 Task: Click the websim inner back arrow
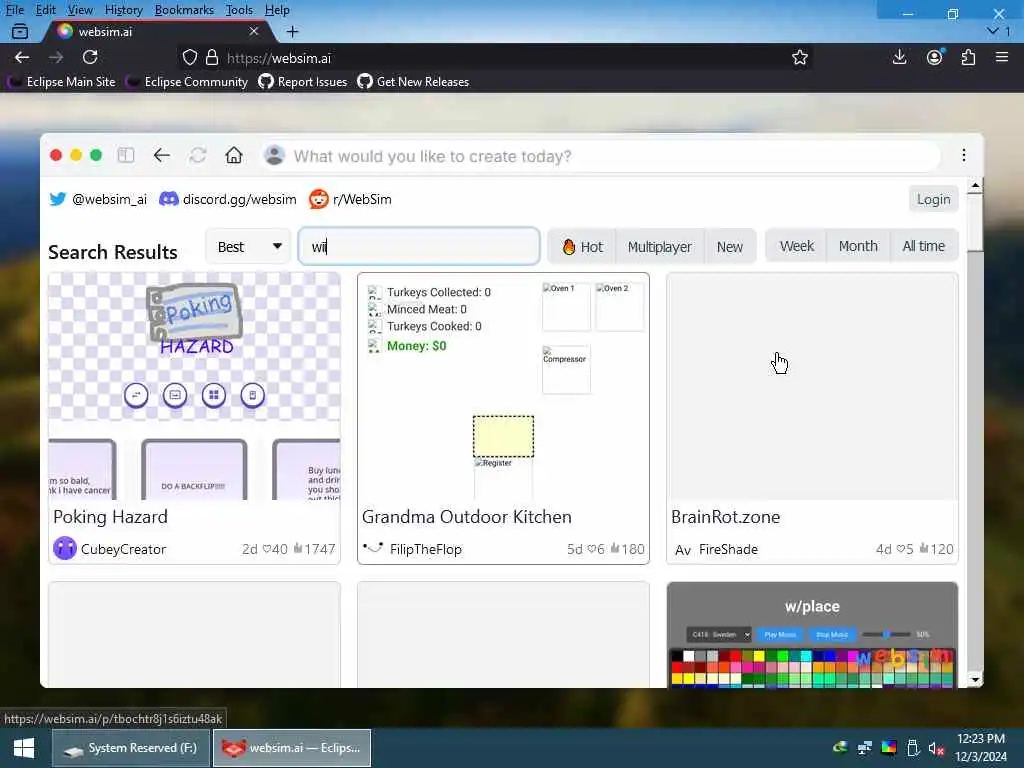click(x=162, y=155)
